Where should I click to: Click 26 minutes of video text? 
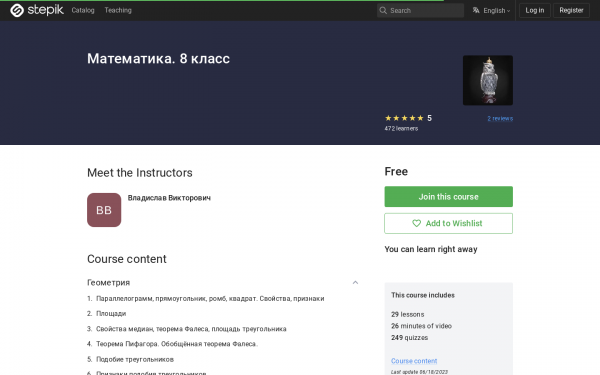[421, 326]
